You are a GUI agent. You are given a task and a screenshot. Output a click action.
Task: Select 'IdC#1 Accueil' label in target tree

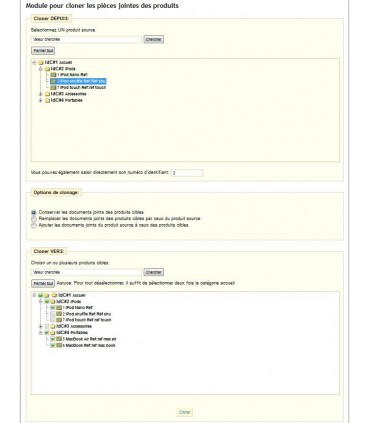coord(72,295)
